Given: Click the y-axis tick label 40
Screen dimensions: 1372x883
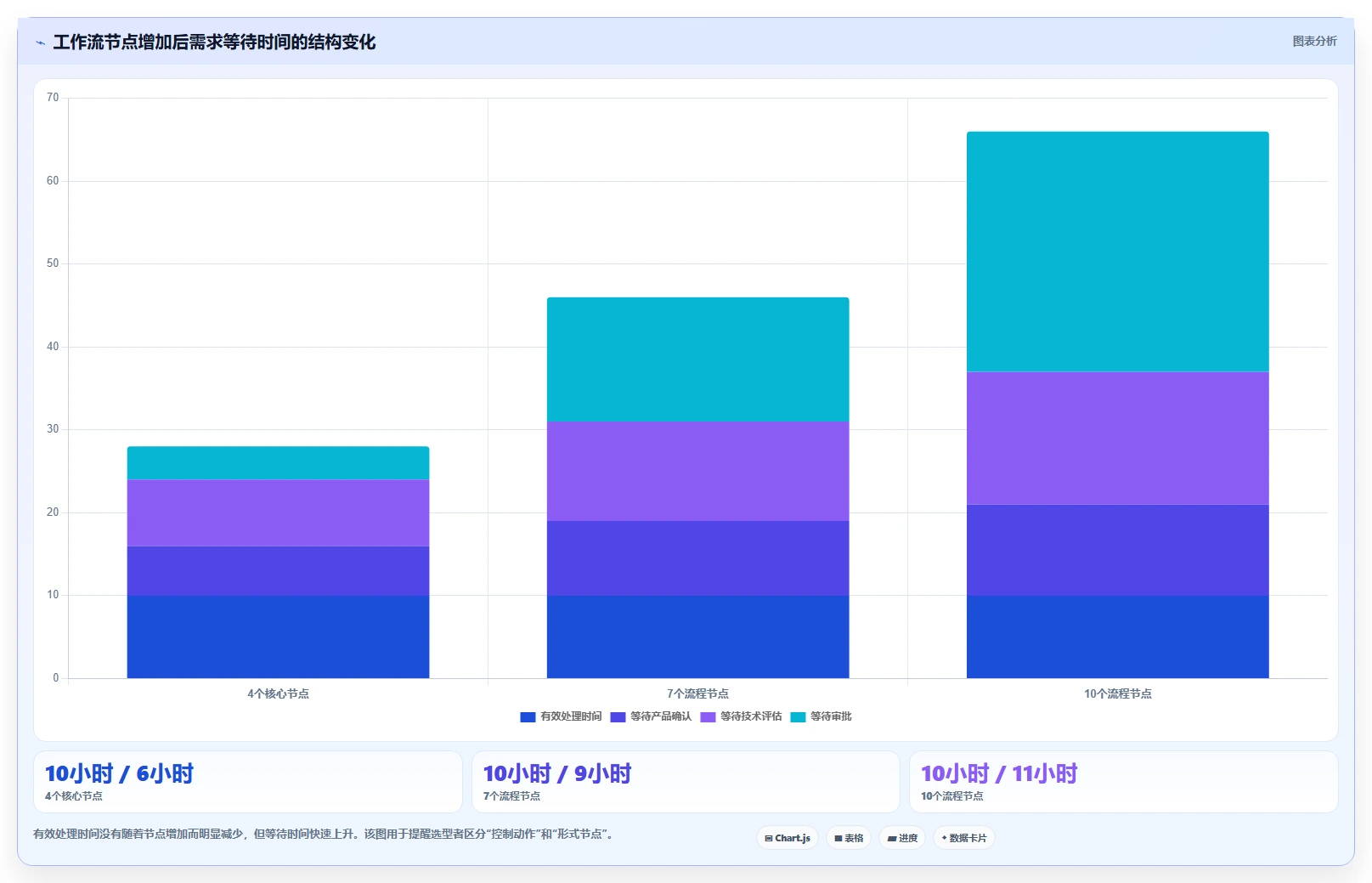Looking at the screenshot, I should tap(53, 347).
